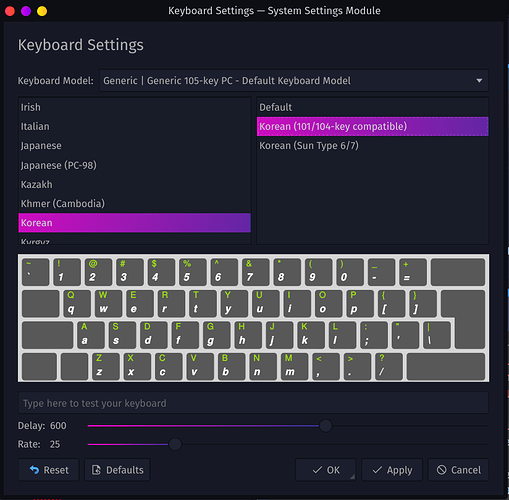Click the Reset button with undo arrow

pos(49,470)
